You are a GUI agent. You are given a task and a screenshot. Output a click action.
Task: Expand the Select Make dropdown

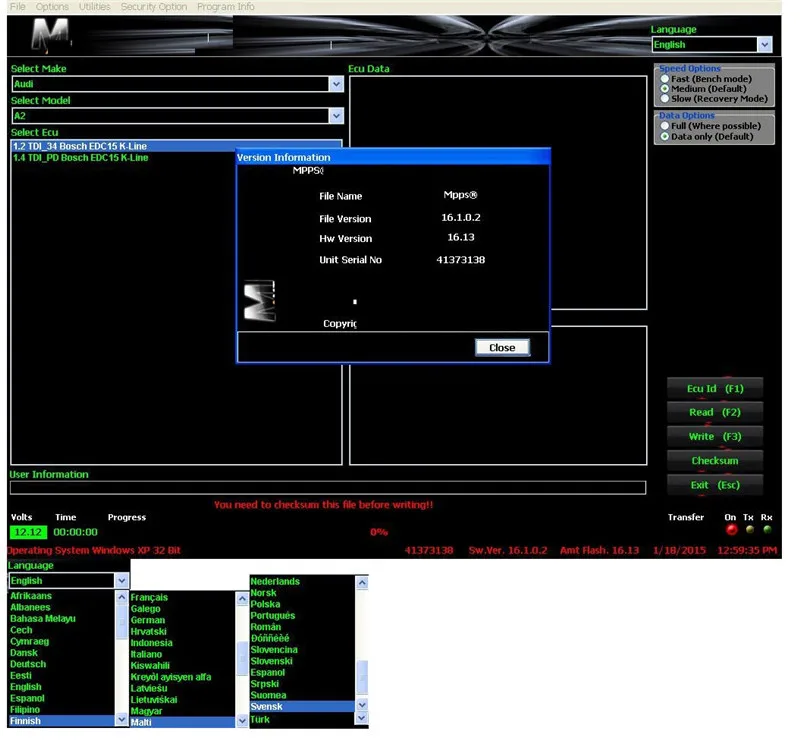pos(336,84)
